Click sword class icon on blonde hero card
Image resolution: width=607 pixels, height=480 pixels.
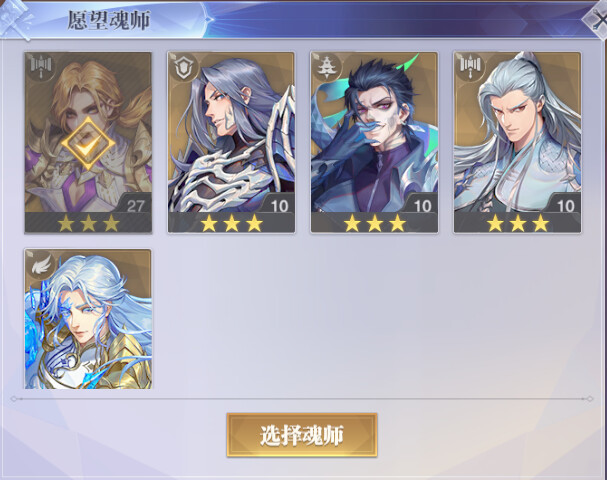tap(41, 68)
